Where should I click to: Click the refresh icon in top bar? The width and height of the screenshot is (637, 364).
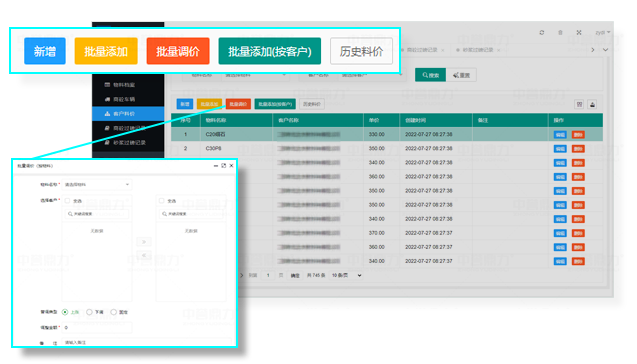click(542, 32)
